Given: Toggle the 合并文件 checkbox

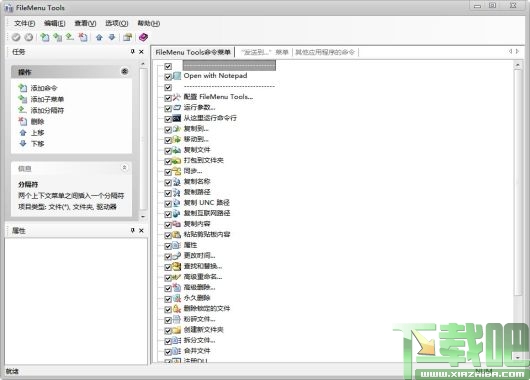Looking at the screenshot, I should point(168,352).
